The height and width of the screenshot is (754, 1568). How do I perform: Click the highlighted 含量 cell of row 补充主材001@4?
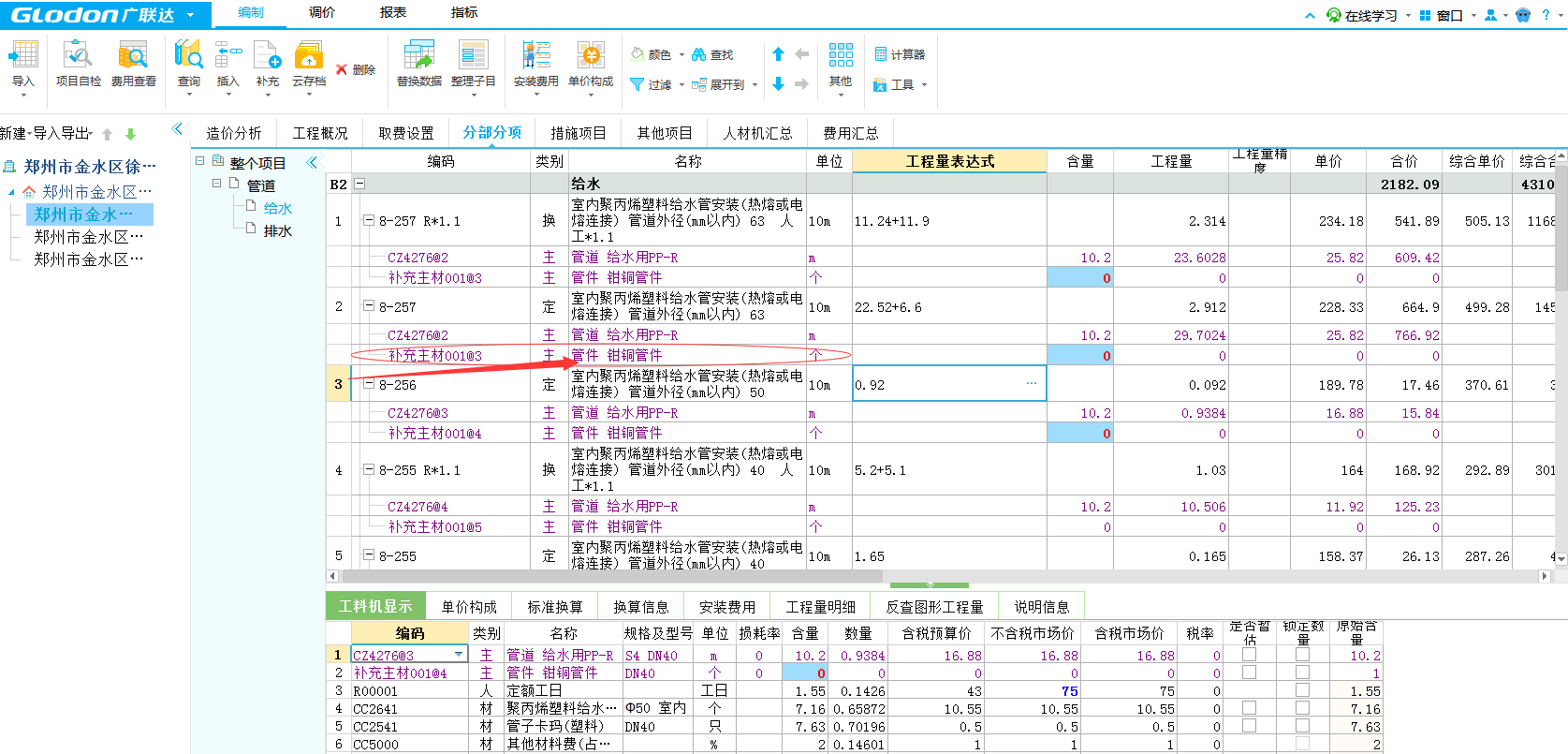tap(1080, 434)
